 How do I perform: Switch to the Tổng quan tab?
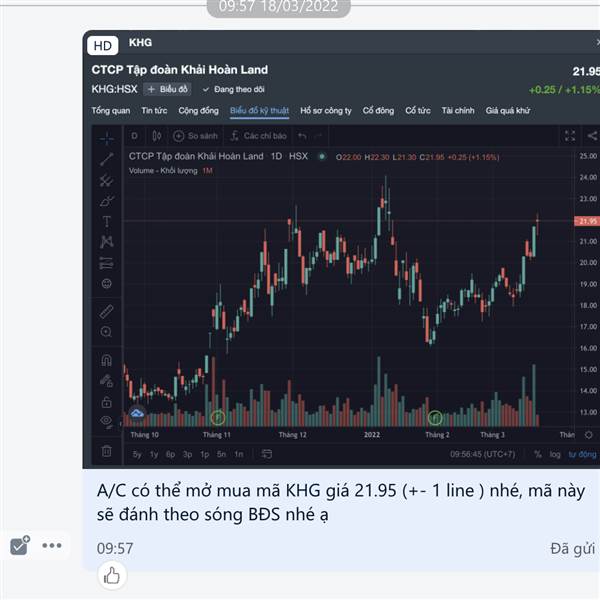[x=111, y=111]
